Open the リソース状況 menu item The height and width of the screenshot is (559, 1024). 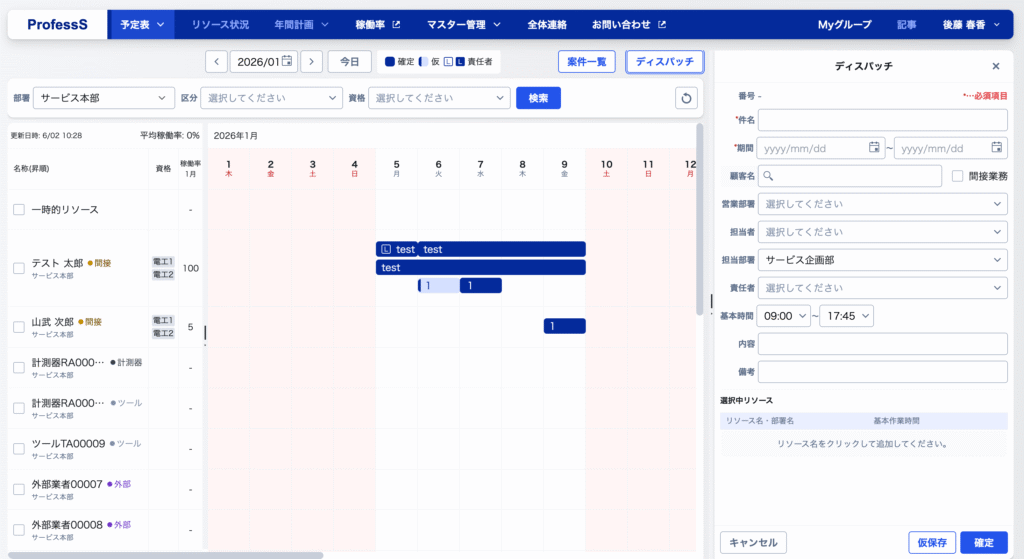[x=220, y=25]
